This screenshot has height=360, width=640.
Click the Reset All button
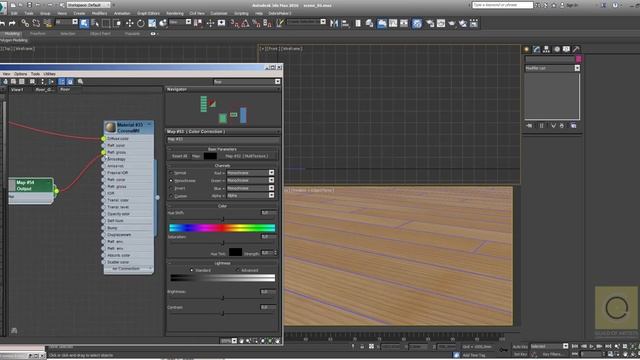tap(180, 156)
